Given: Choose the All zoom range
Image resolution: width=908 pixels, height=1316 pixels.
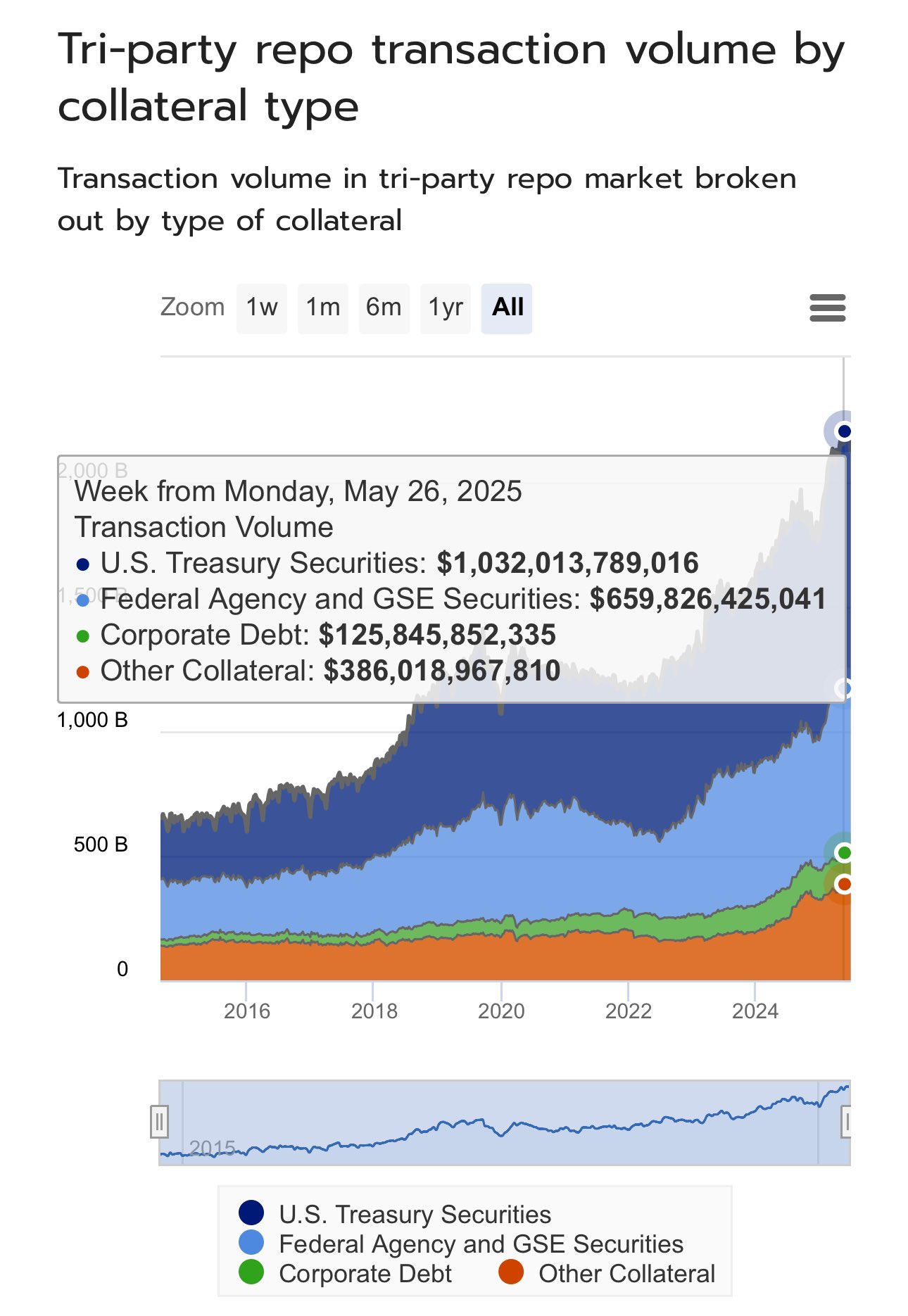Looking at the screenshot, I should (x=507, y=308).
